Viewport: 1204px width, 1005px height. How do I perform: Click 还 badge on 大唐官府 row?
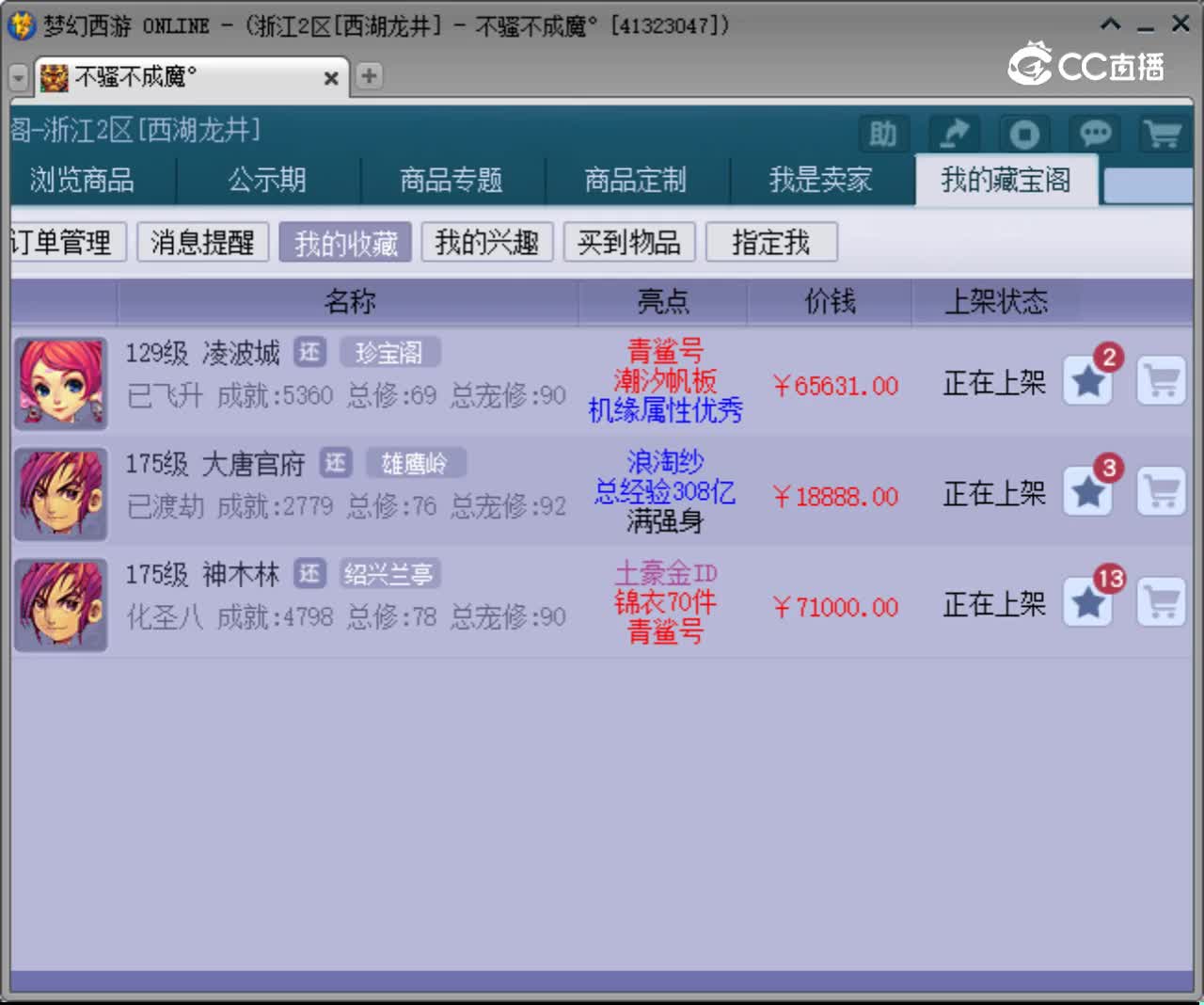(336, 463)
